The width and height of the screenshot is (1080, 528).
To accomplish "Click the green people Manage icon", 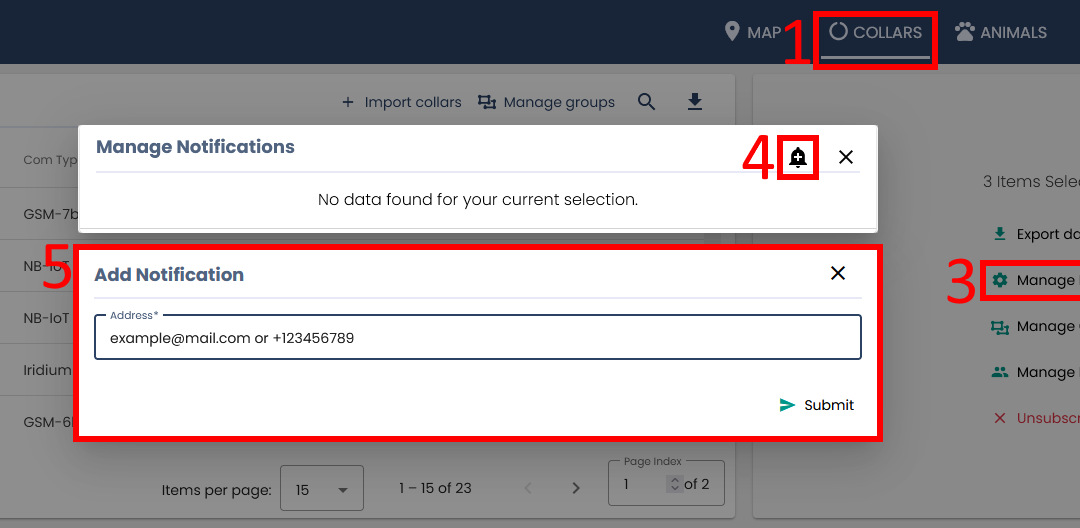I will 999,372.
